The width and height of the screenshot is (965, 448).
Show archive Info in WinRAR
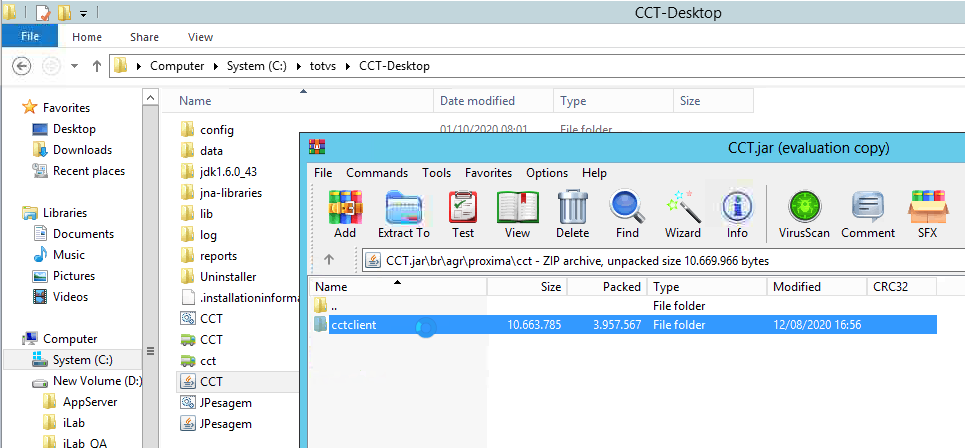coord(737,214)
